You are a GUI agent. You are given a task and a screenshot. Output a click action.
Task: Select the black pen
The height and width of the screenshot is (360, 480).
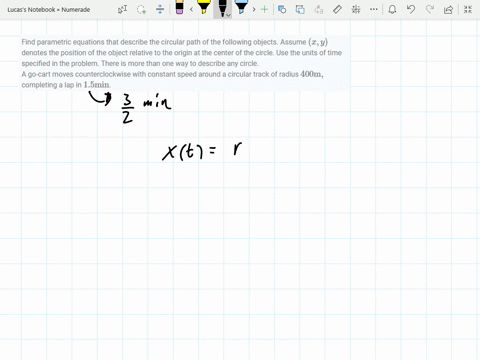222,8
